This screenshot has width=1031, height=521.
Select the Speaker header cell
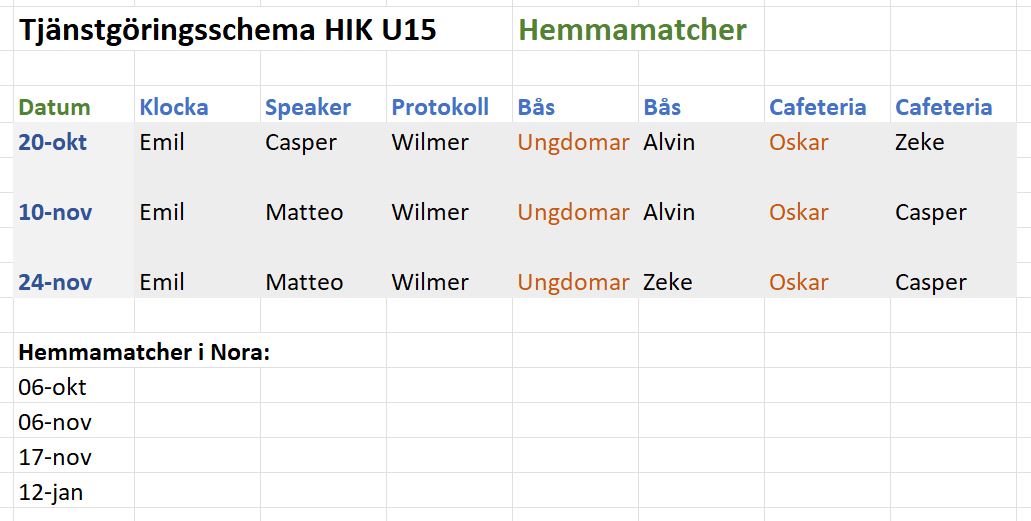(308, 107)
